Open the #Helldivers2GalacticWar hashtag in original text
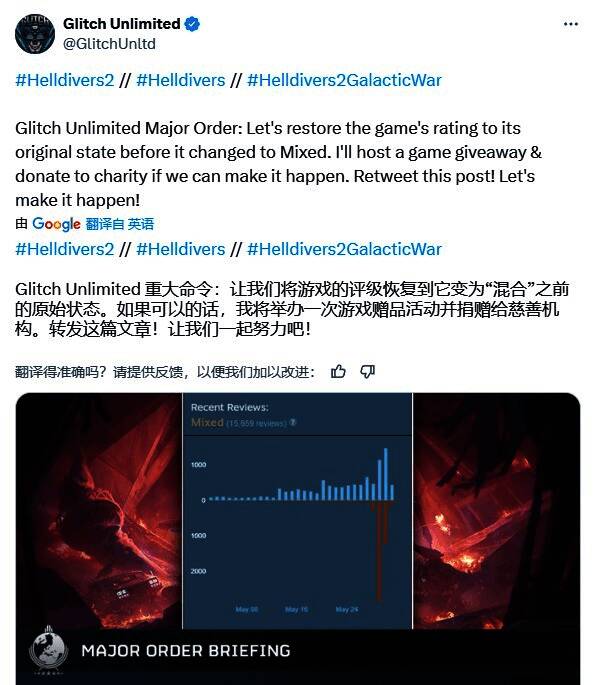This screenshot has height=685, width=596. pos(344,80)
